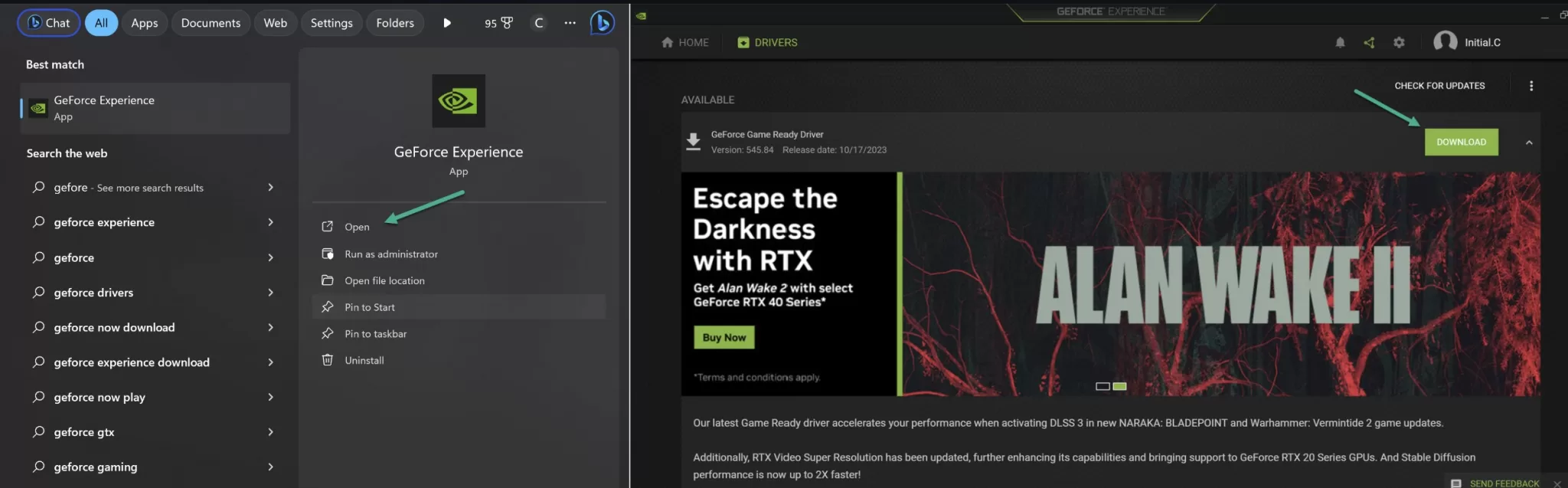Dismiss the SEND FEEDBACK bar with X
Image resolution: width=1568 pixels, height=488 pixels.
[x=1557, y=483]
